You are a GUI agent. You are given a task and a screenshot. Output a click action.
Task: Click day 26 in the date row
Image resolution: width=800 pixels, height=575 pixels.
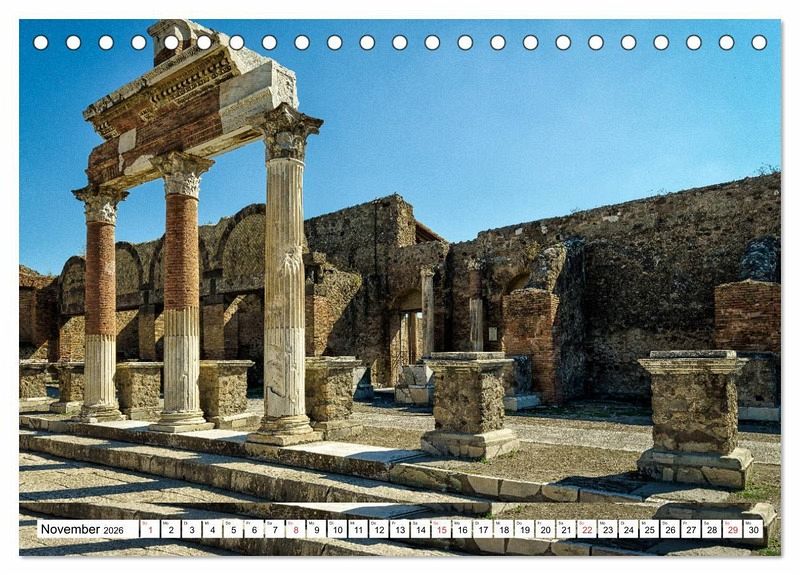670,529
